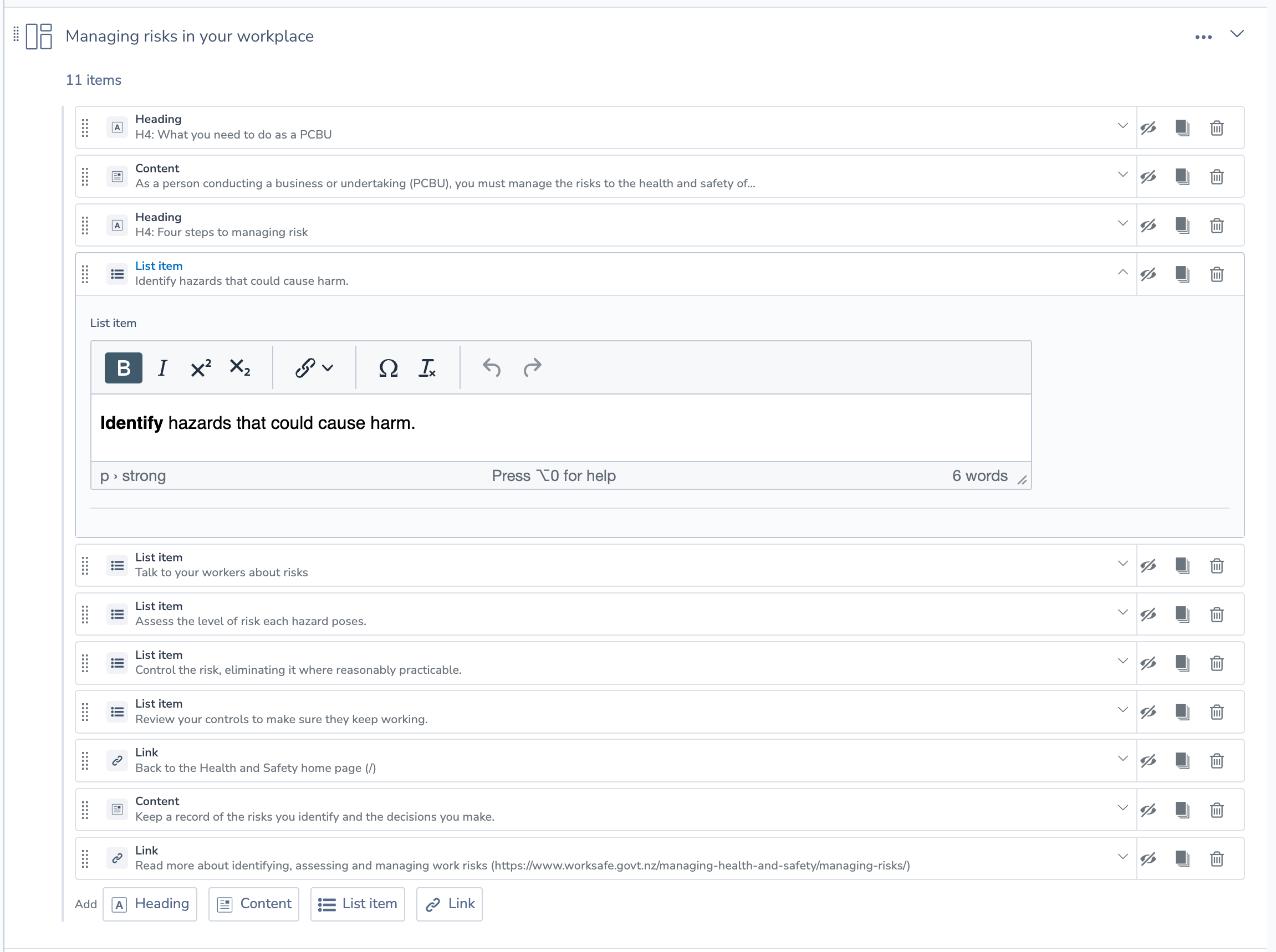This screenshot has height=952, width=1276.
Task: Click the '6 words' counter in the editor
Action: (x=980, y=476)
